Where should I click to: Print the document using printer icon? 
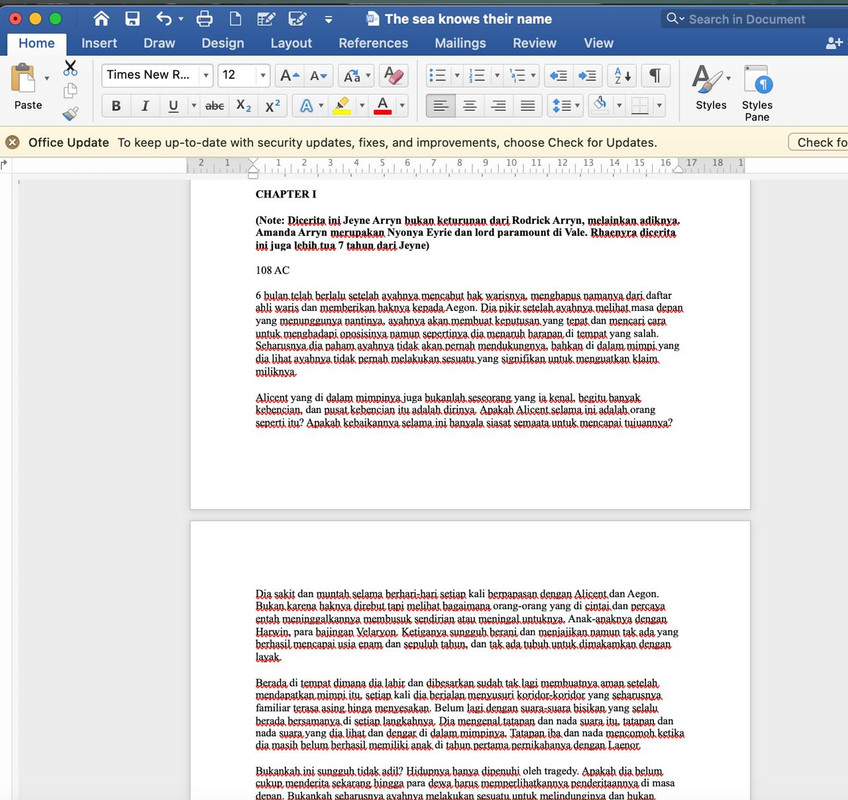(x=204, y=19)
